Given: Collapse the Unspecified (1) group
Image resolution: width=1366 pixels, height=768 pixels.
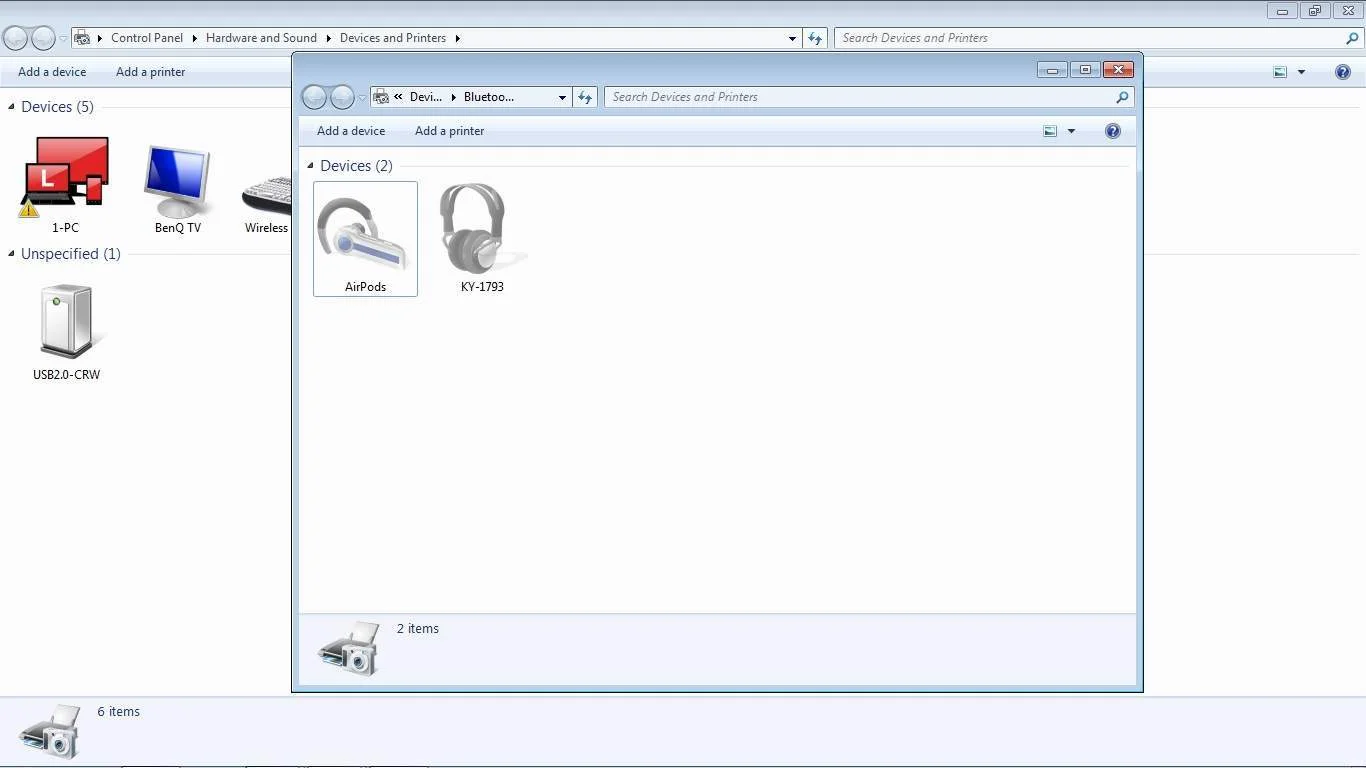Looking at the screenshot, I should 11,254.
